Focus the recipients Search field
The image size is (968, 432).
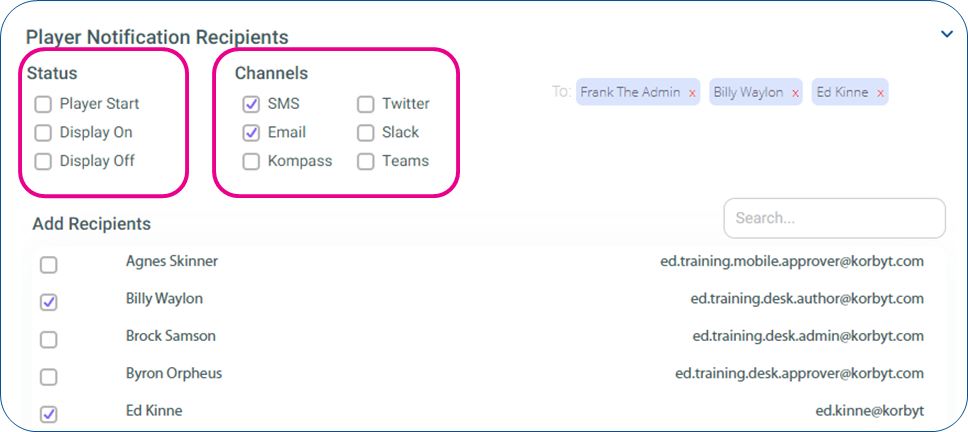point(835,218)
